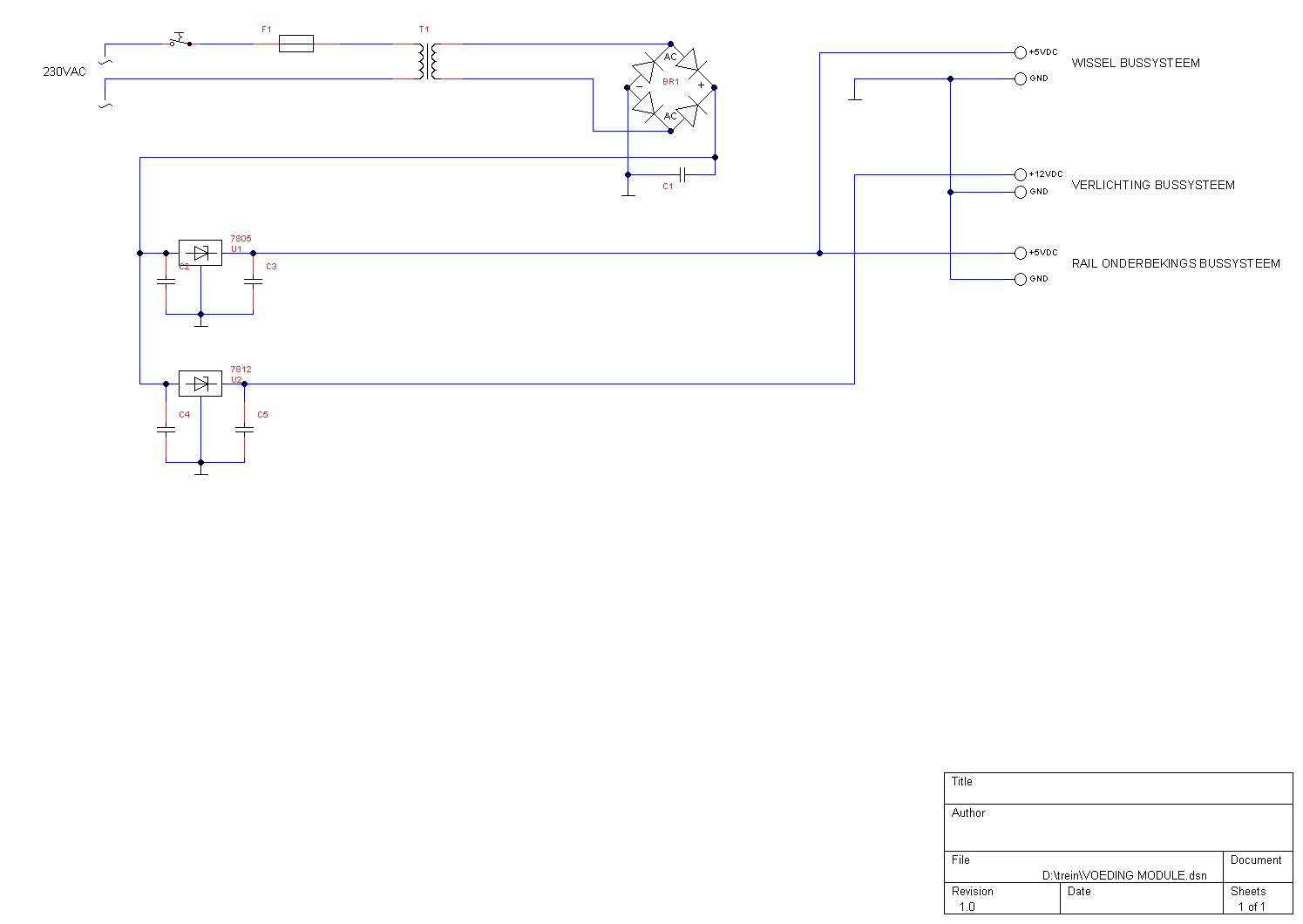The height and width of the screenshot is (924, 1303).
Task: Select the F1 fuse symbol
Action: (296, 44)
